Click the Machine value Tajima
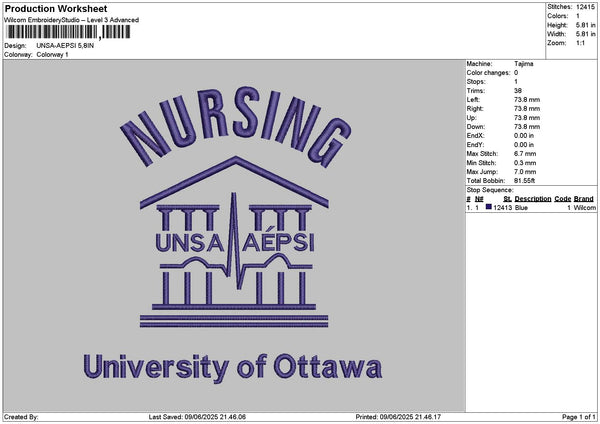 coord(523,63)
